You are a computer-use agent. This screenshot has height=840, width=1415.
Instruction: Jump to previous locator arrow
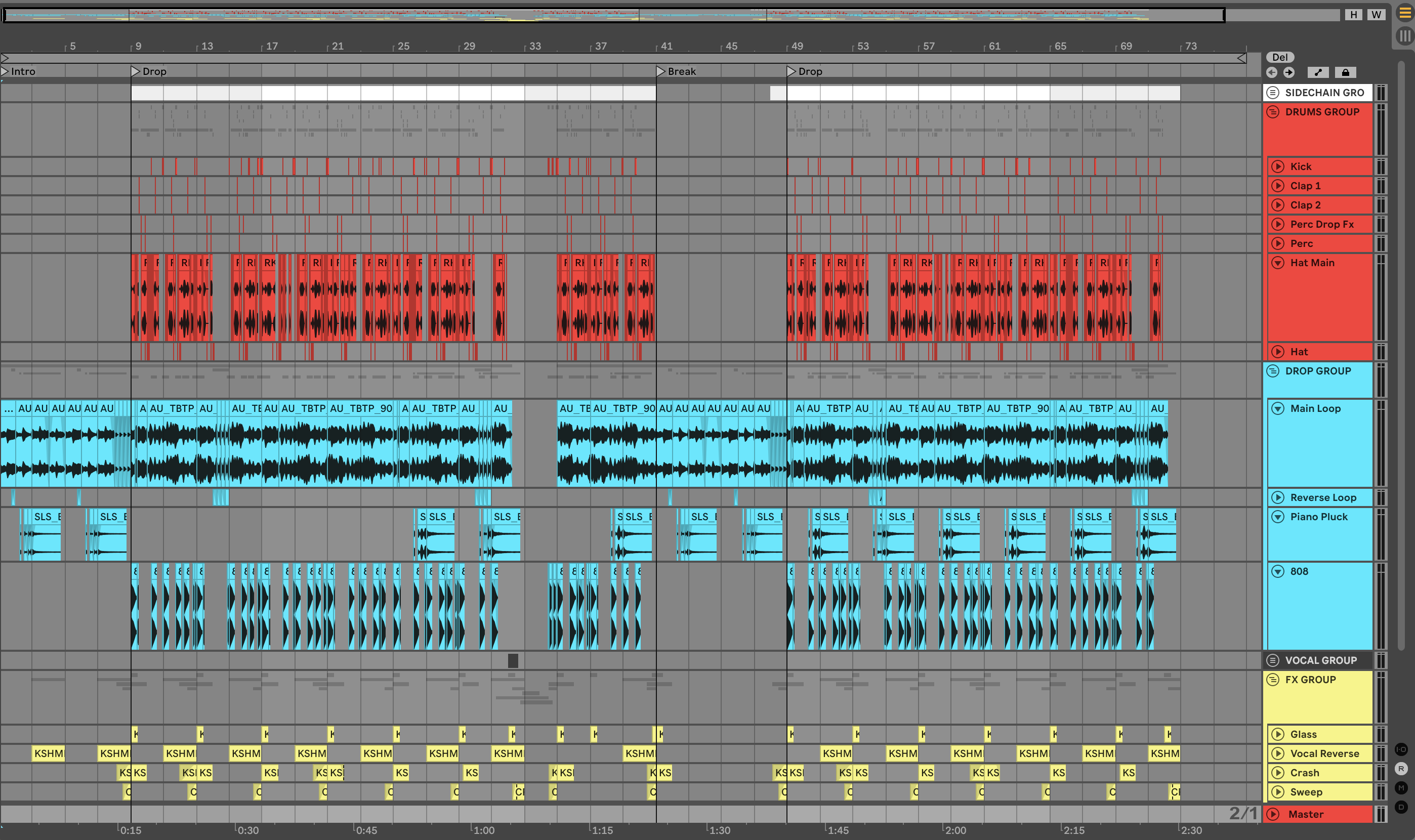[x=1272, y=72]
